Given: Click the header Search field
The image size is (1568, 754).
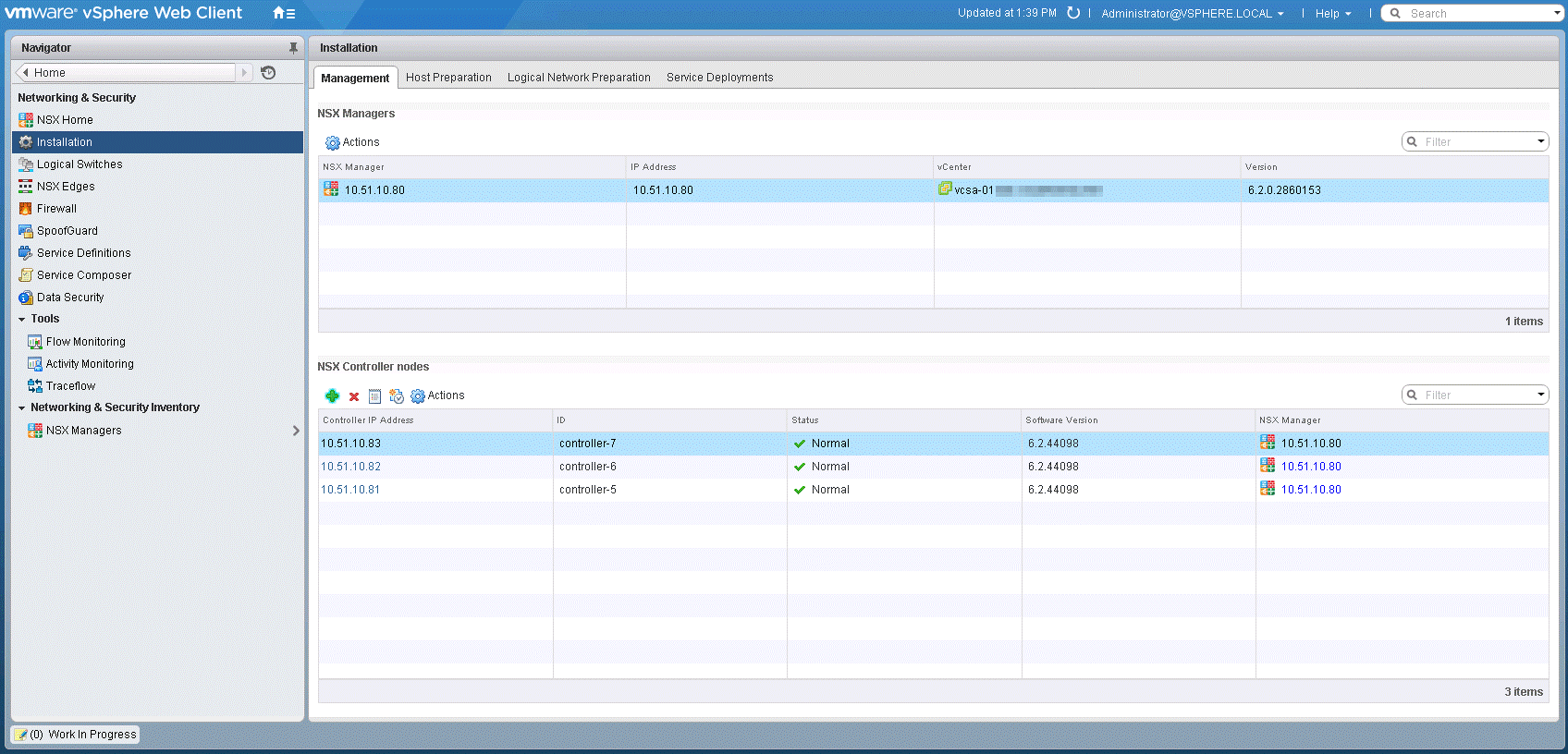Looking at the screenshot, I should [1476, 14].
